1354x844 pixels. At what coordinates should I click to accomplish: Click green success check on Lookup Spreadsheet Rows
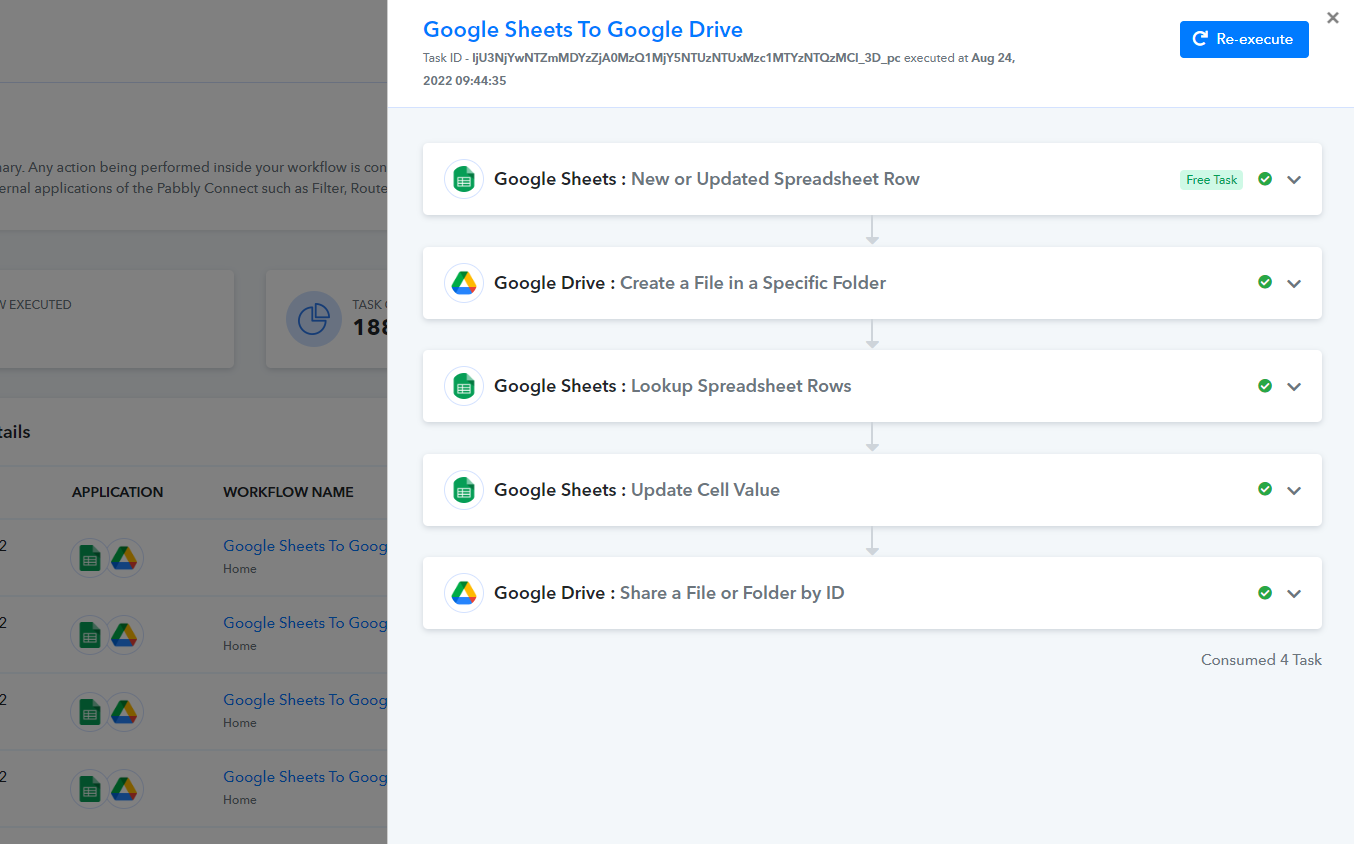pos(1265,386)
